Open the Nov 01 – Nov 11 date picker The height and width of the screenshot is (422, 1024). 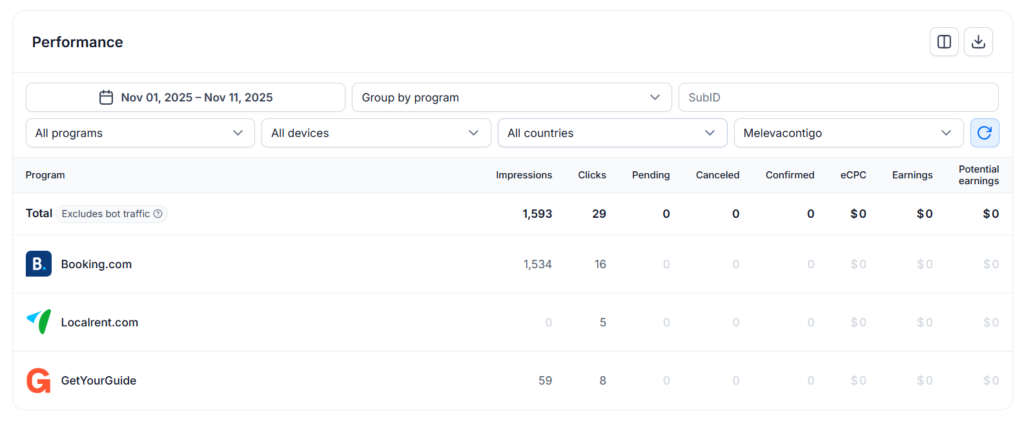coord(196,98)
